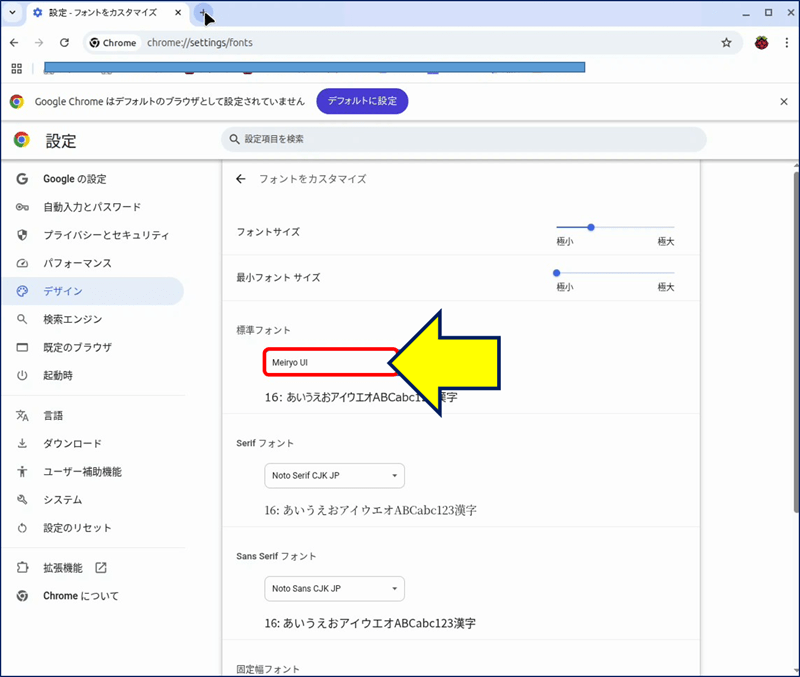The image size is (800, 677).
Task: Focus the 設定項目を検索 search field
Action: pyautogui.click(x=464, y=139)
